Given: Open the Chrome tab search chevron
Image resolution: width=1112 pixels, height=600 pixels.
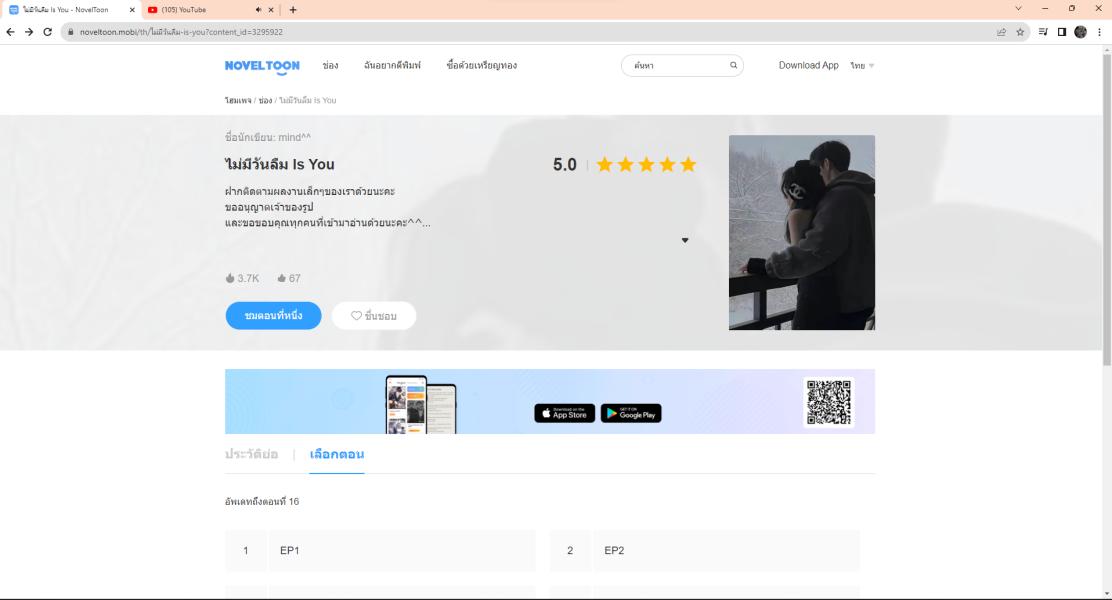Looking at the screenshot, I should click(x=1019, y=9).
